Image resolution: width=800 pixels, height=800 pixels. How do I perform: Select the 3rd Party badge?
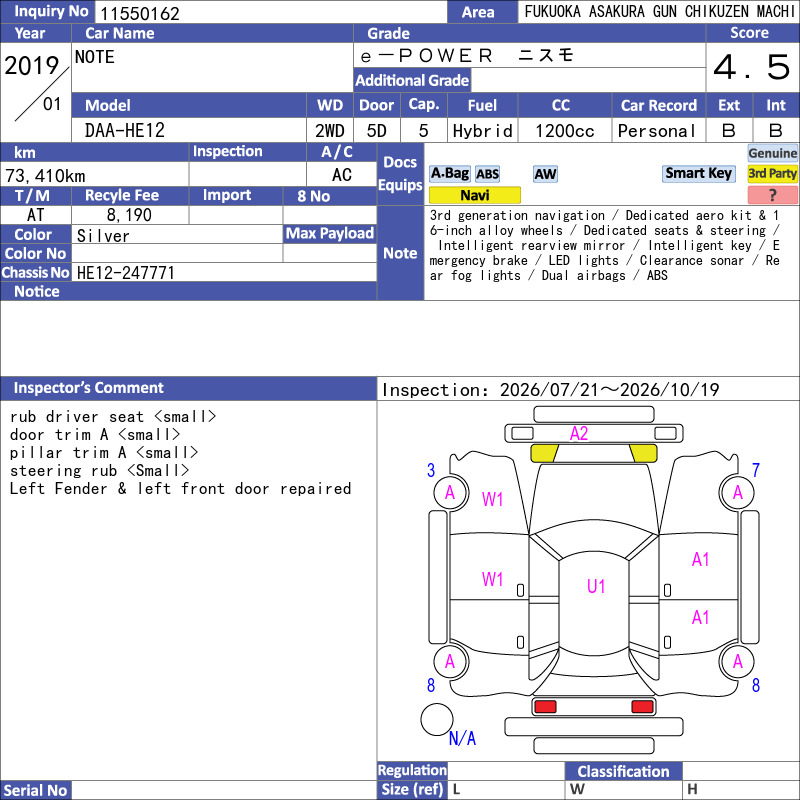(x=772, y=174)
